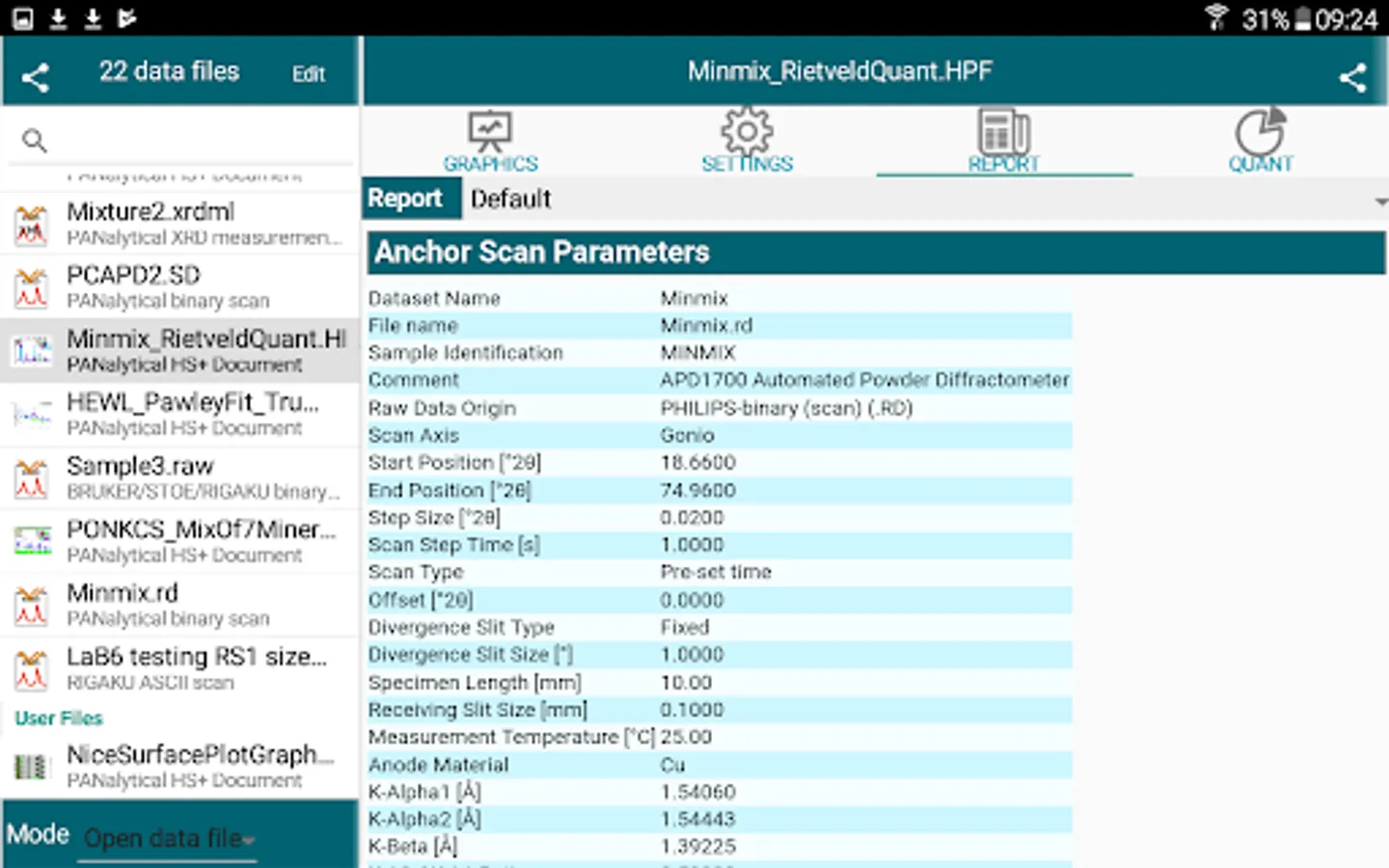Image resolution: width=1389 pixels, height=868 pixels.
Task: Click the search magnifier icon
Action: coord(35,141)
